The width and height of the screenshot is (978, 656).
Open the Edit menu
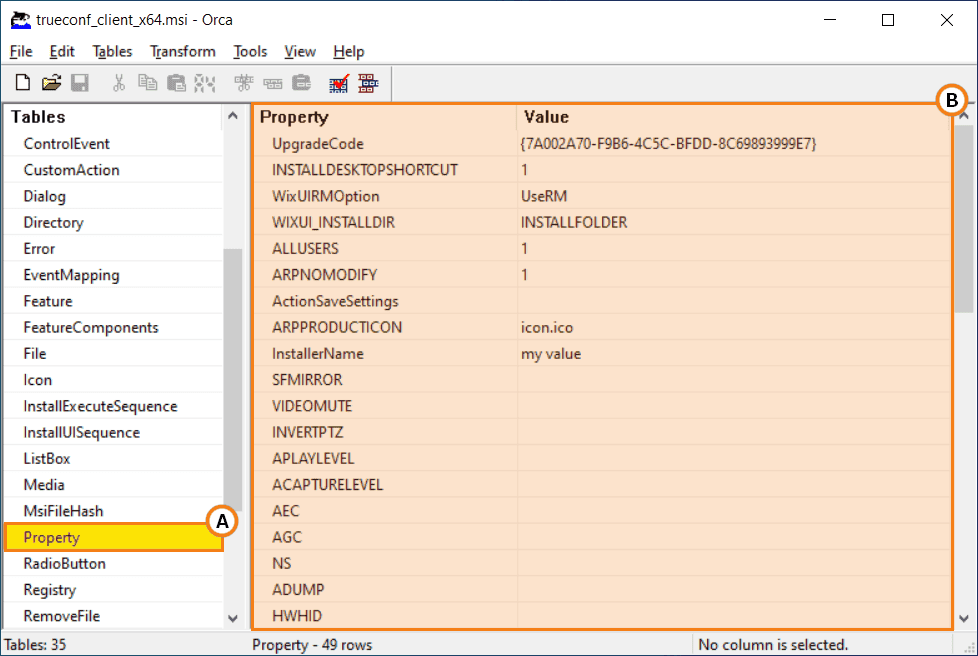click(62, 52)
